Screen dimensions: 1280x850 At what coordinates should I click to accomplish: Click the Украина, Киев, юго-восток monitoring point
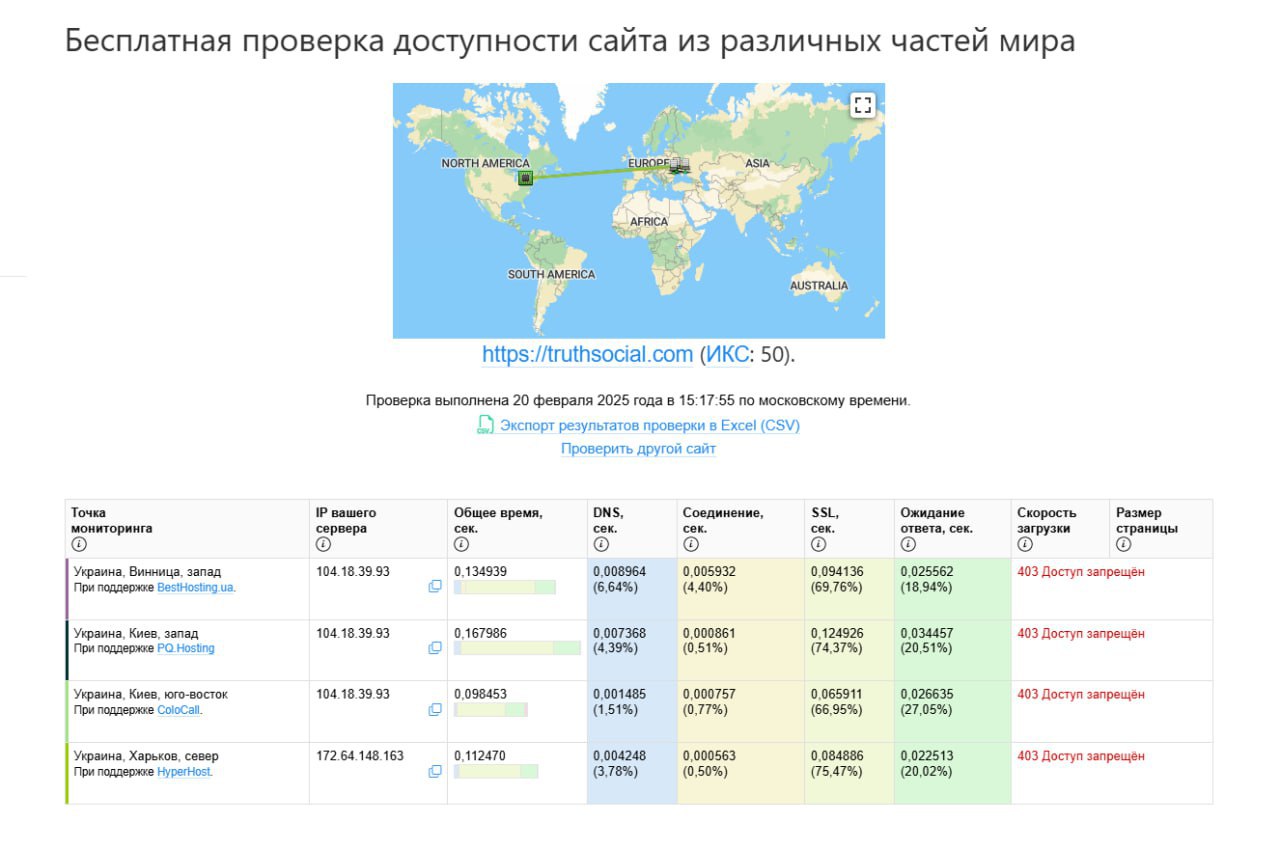(151, 694)
